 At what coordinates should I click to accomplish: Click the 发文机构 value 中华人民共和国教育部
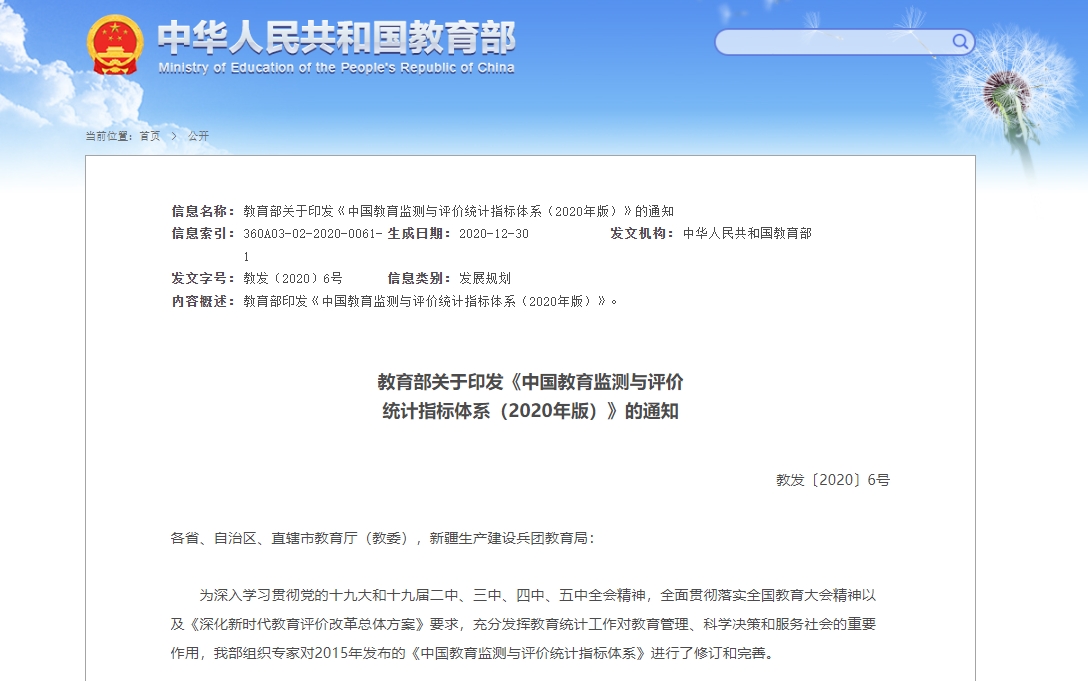click(x=747, y=233)
